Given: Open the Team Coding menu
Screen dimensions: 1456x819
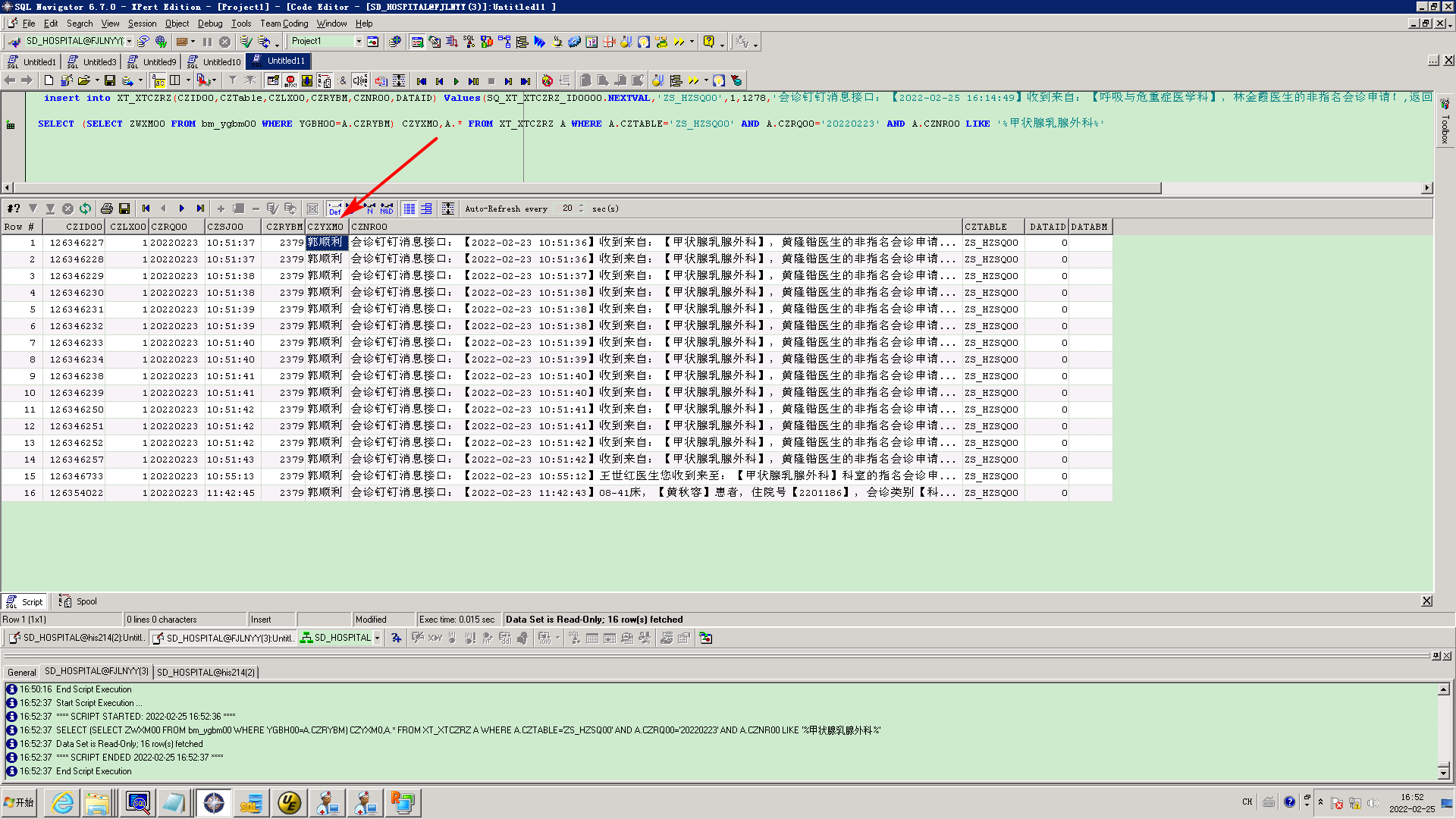Looking at the screenshot, I should point(284,24).
